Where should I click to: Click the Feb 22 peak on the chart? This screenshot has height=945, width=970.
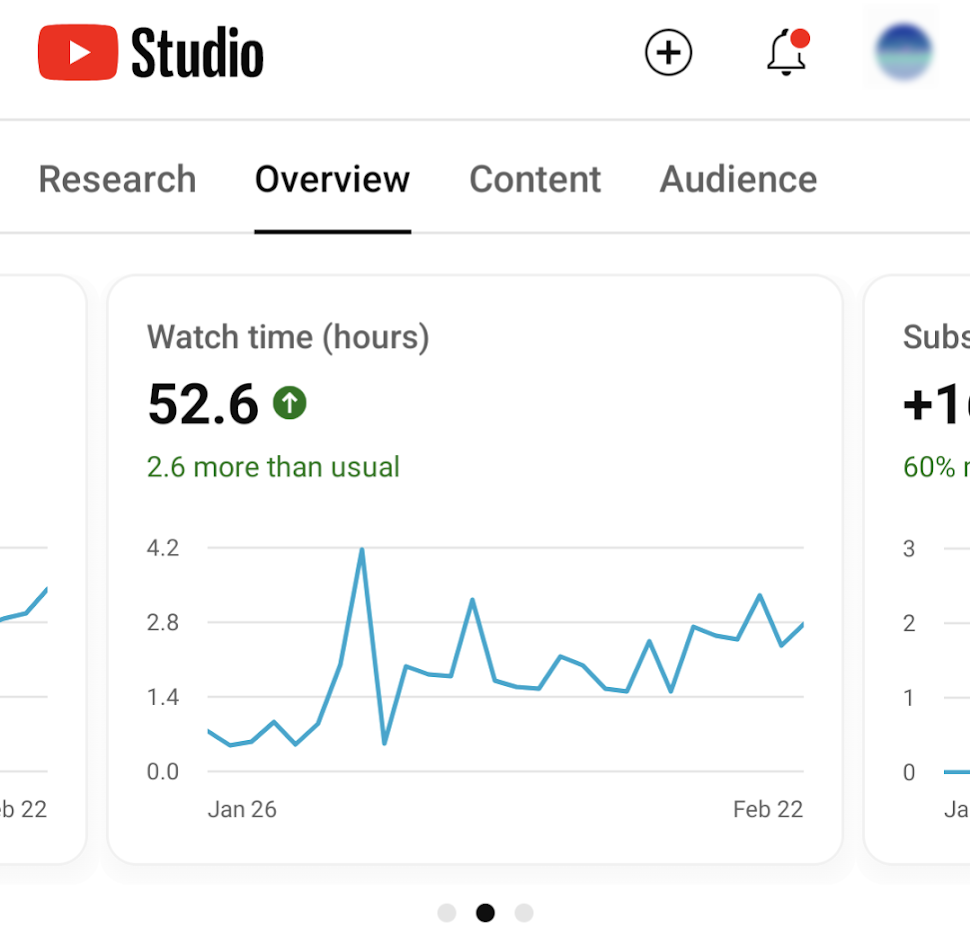tap(758, 596)
